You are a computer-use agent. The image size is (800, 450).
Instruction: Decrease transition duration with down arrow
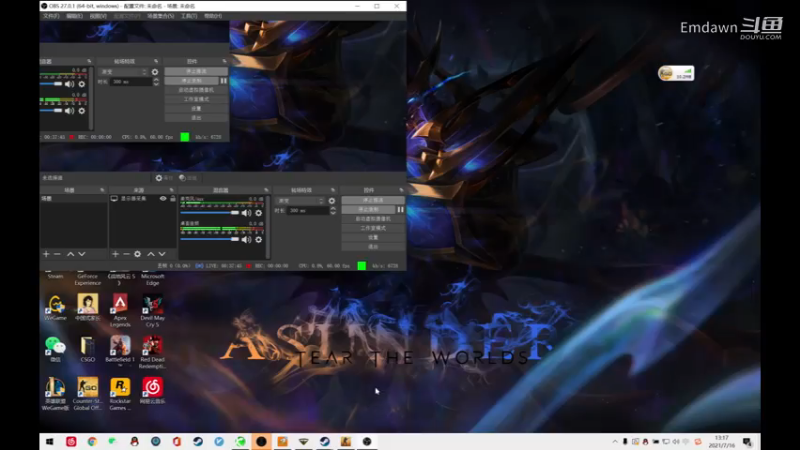click(333, 212)
